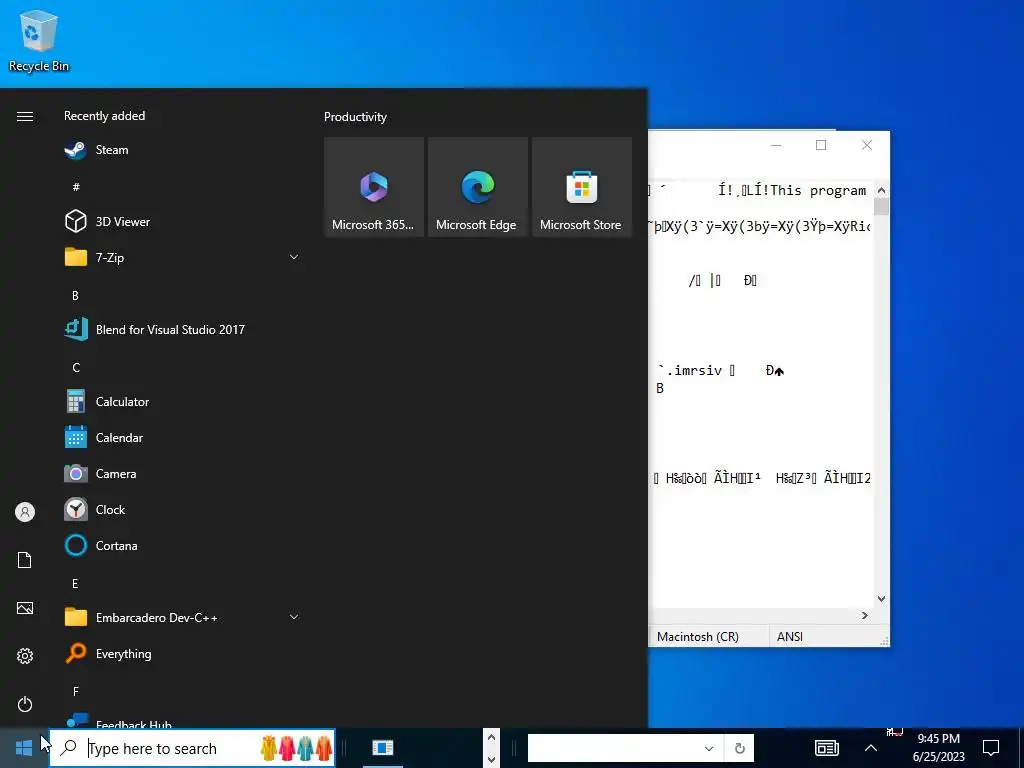
Task: Click the # letter header
Action: click(76, 187)
